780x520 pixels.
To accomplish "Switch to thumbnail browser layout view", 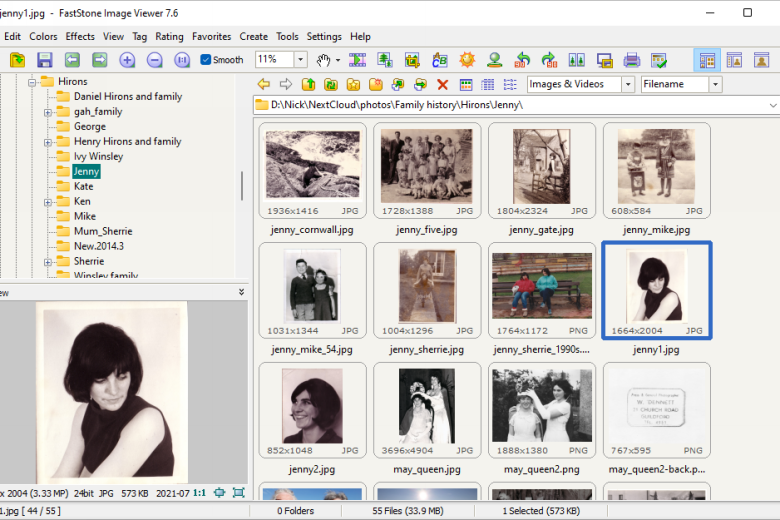I will (707, 60).
